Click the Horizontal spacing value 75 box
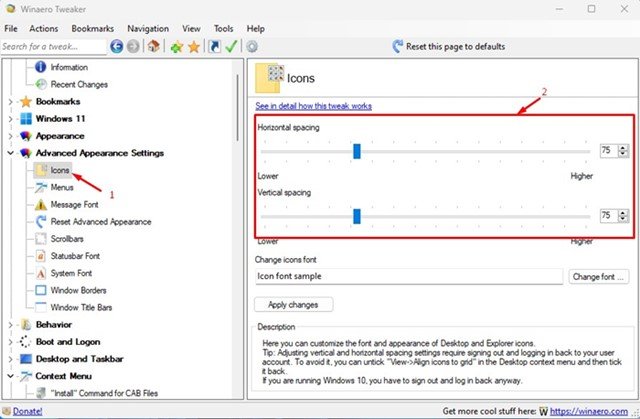Viewport: 640px width, 419px height. click(609, 151)
